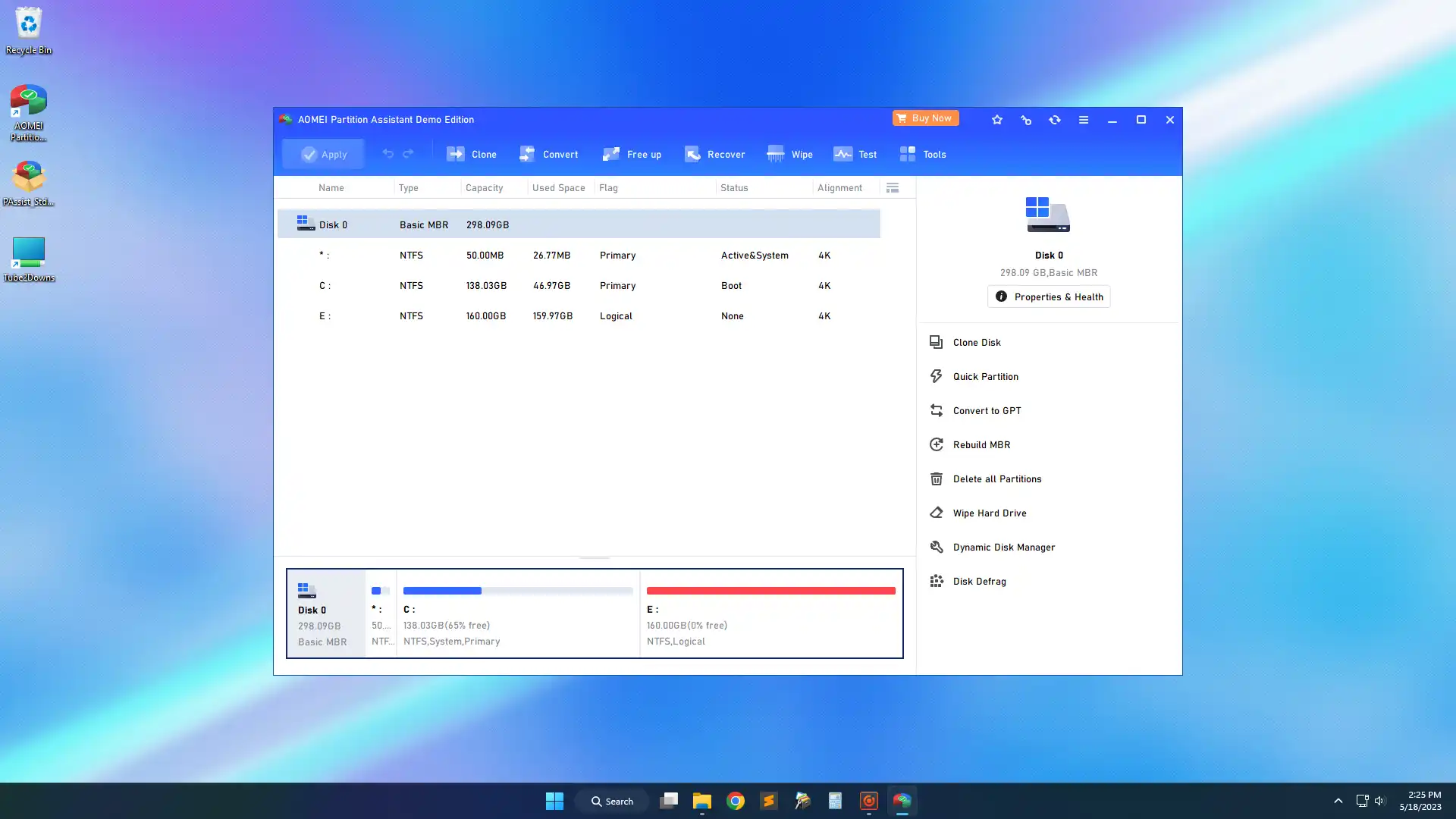Click the Disk Defrag icon
The image size is (1456, 819).
point(937,581)
